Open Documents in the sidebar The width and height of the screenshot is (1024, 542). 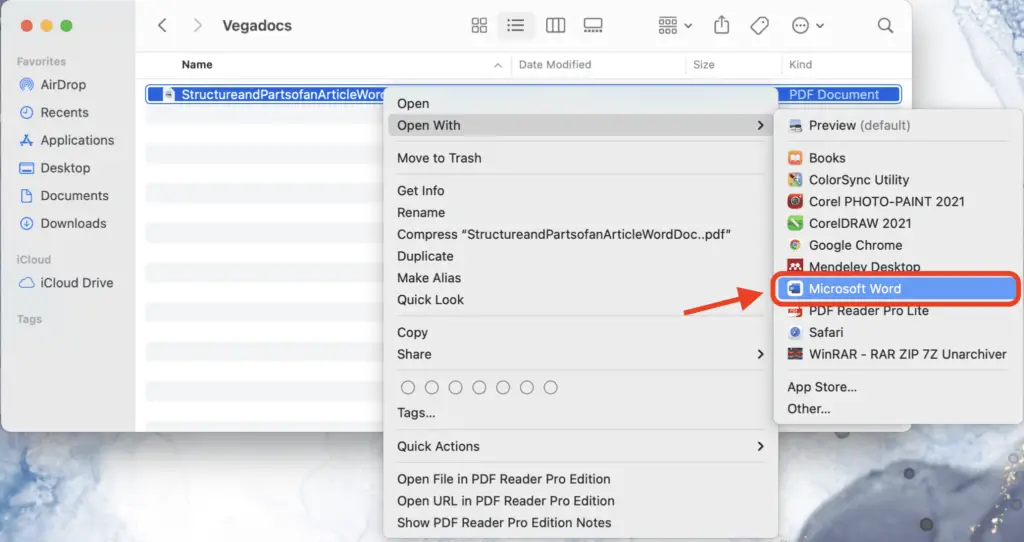pos(74,196)
